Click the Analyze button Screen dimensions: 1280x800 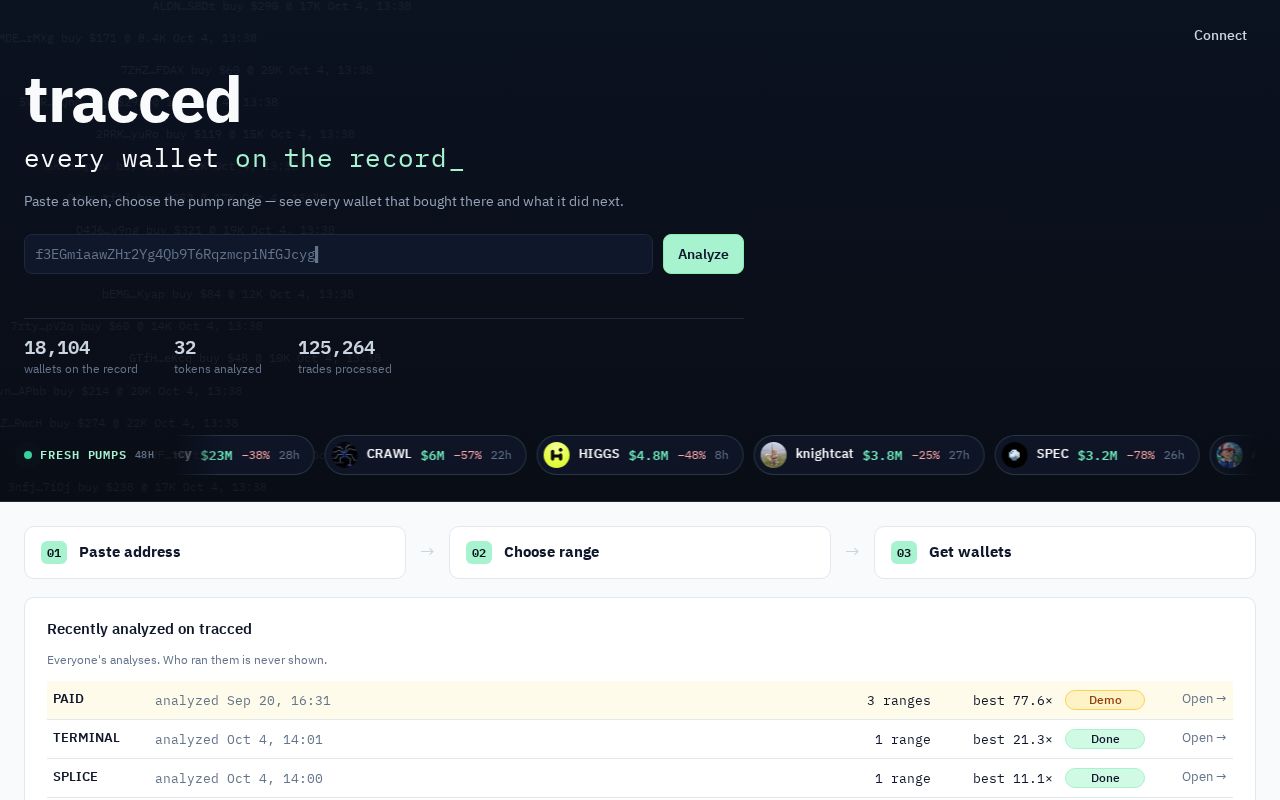click(x=703, y=254)
